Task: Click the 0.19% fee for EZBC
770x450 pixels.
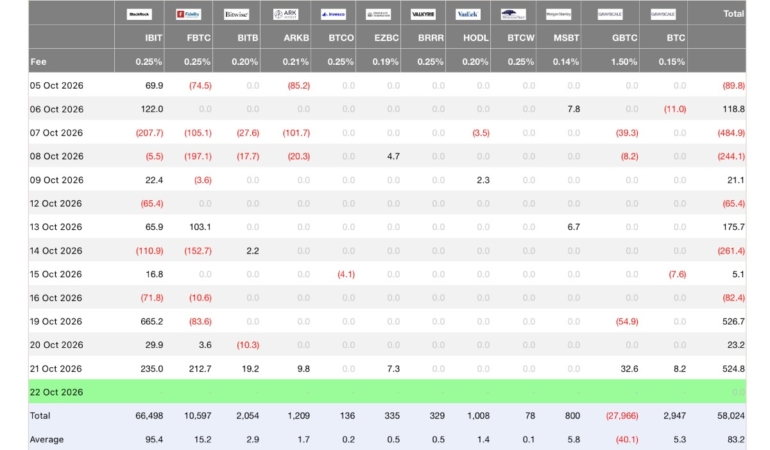Action: [x=385, y=62]
